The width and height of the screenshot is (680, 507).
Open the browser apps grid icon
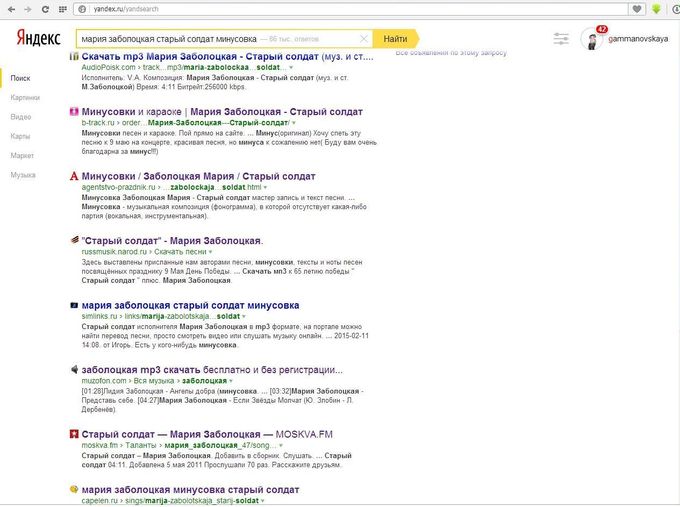coord(62,9)
